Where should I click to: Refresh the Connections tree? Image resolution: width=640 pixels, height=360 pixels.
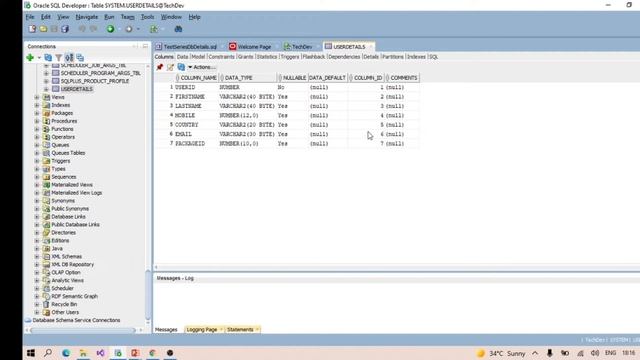(48, 58)
